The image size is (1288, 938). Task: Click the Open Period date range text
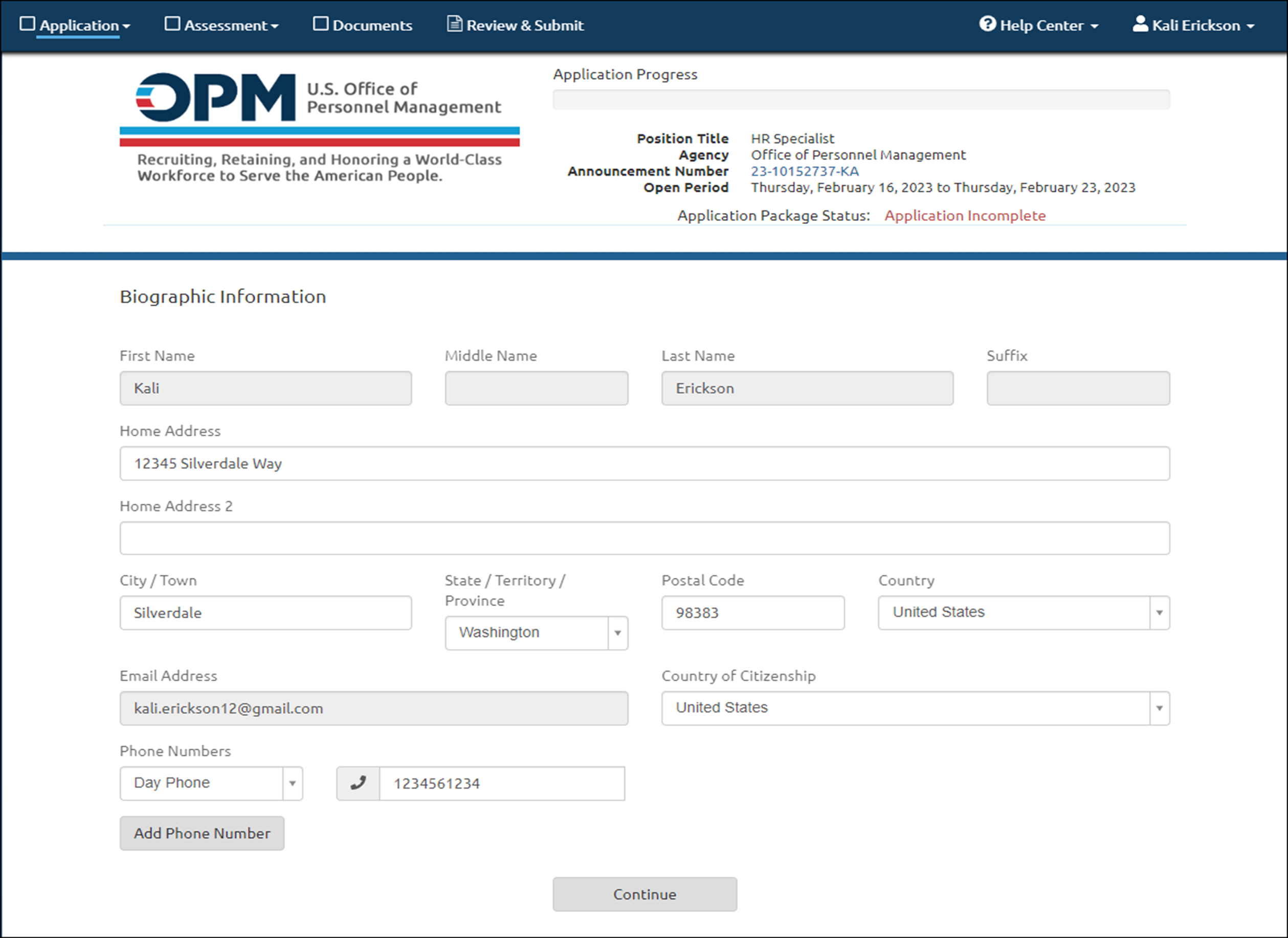(x=943, y=188)
